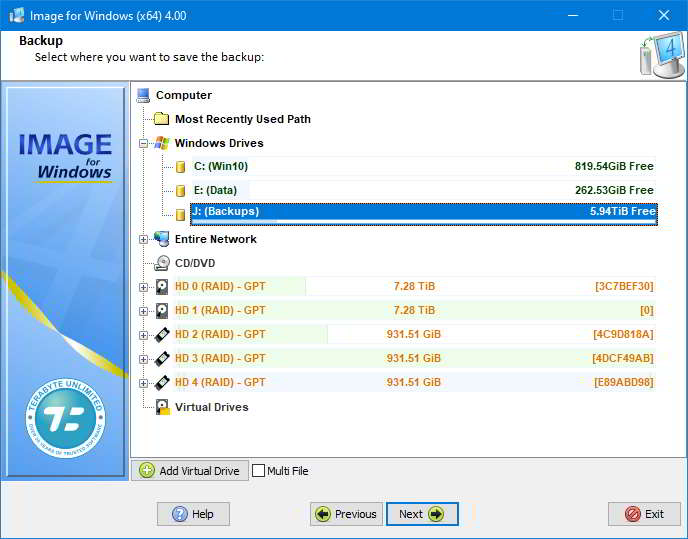The height and width of the screenshot is (539, 688).
Task: Select the Windows Drives label
Action: (219, 143)
